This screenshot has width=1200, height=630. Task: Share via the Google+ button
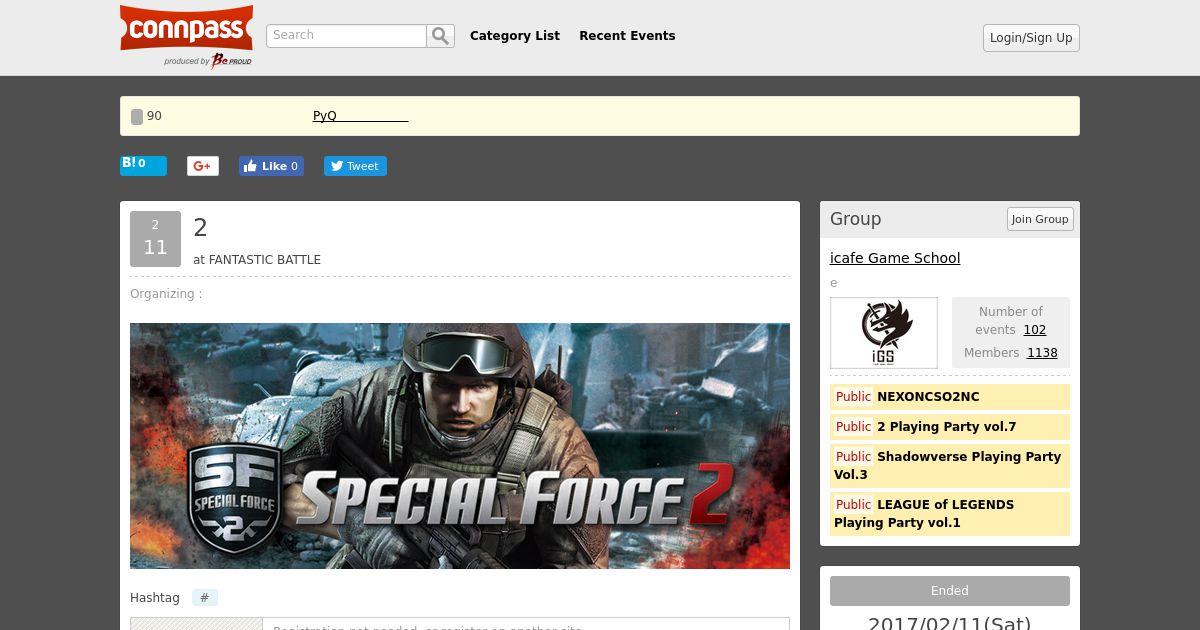click(x=203, y=166)
